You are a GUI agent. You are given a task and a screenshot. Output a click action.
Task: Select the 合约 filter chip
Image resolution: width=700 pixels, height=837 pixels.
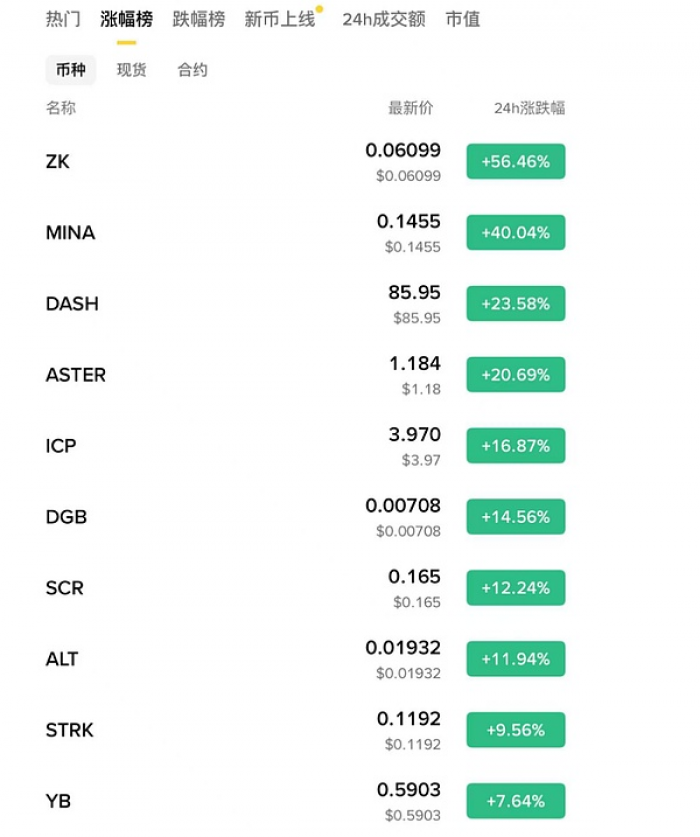[x=192, y=70]
